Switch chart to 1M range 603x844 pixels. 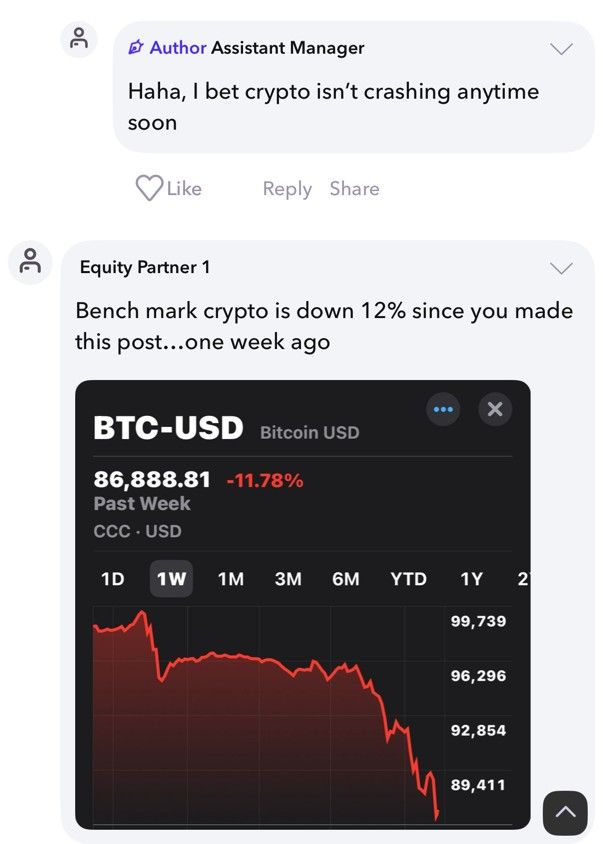pos(231,579)
